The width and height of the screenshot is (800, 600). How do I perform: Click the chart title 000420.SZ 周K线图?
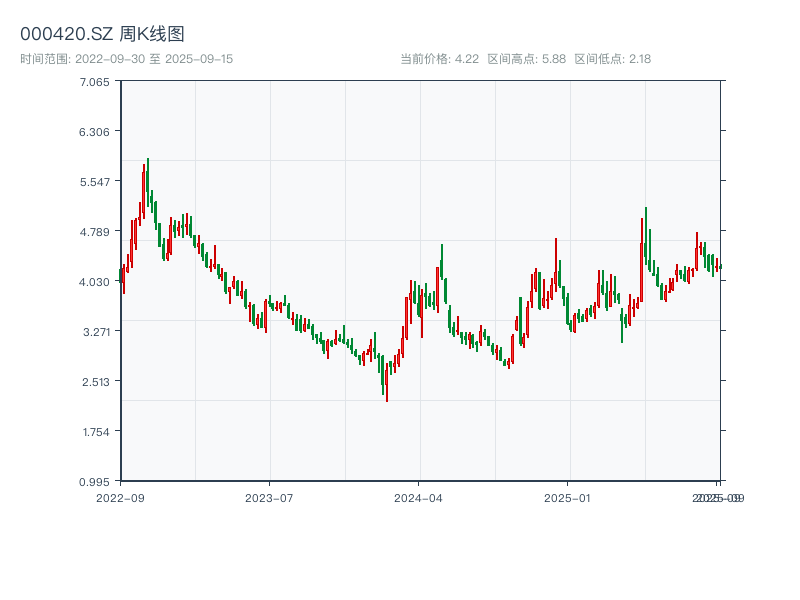point(102,34)
